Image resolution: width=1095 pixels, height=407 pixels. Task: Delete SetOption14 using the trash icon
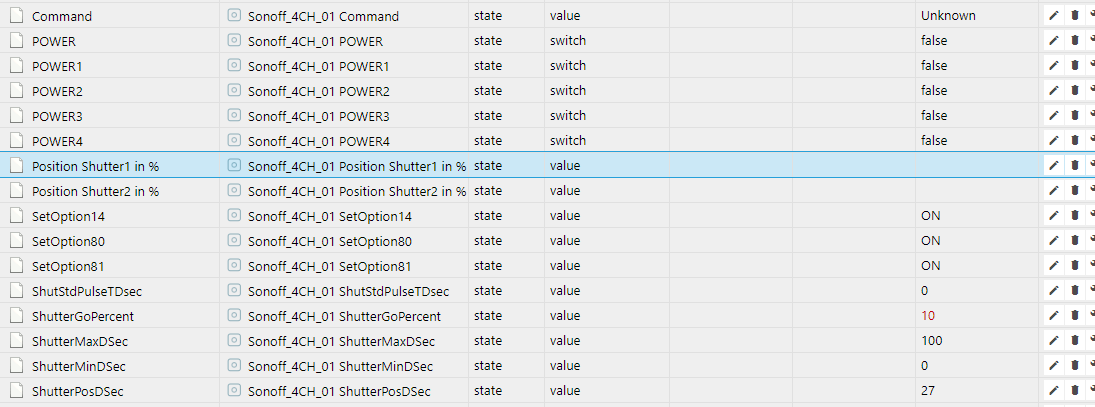(x=1075, y=216)
